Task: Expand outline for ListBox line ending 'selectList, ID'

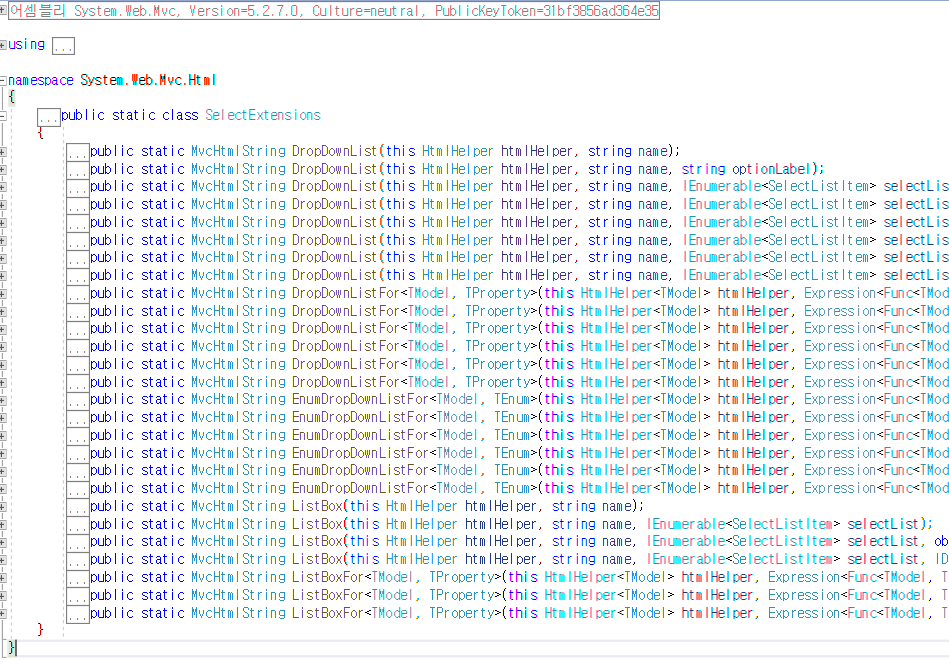Action: click(x=3, y=560)
